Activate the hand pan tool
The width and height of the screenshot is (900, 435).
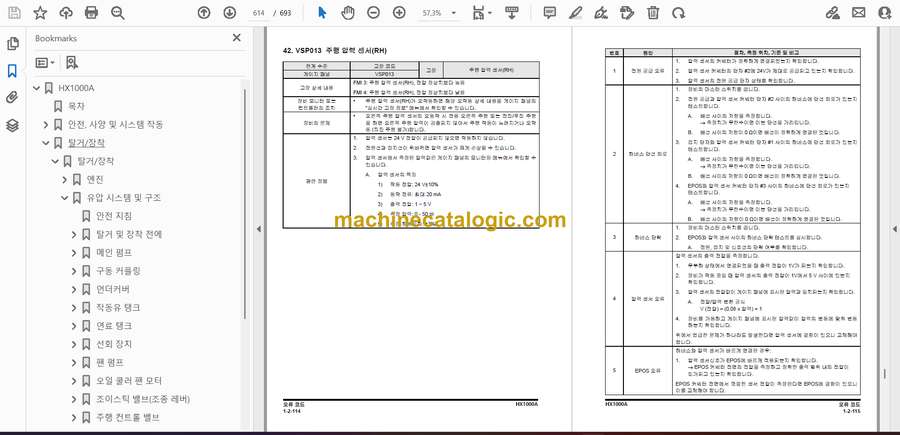pos(348,13)
